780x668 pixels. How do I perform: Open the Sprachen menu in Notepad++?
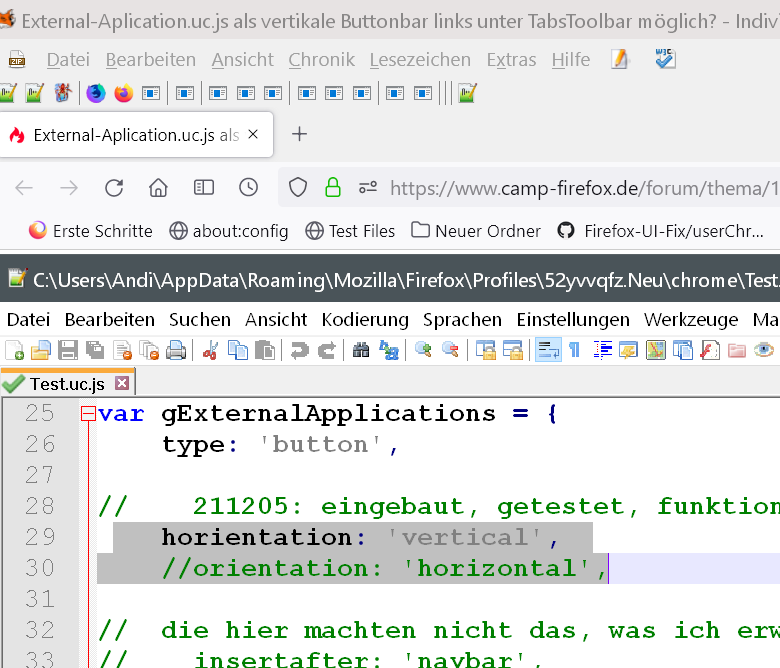pos(462,320)
